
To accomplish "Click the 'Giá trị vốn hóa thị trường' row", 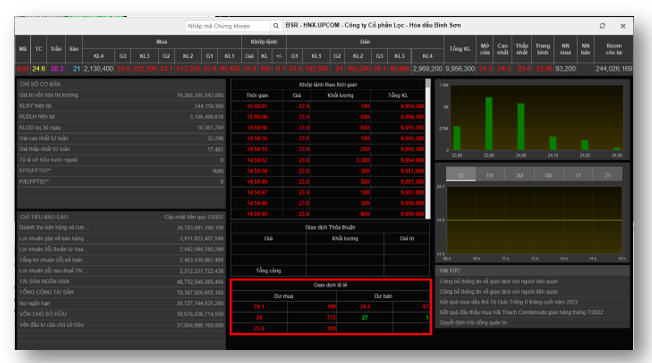I will [121, 95].
